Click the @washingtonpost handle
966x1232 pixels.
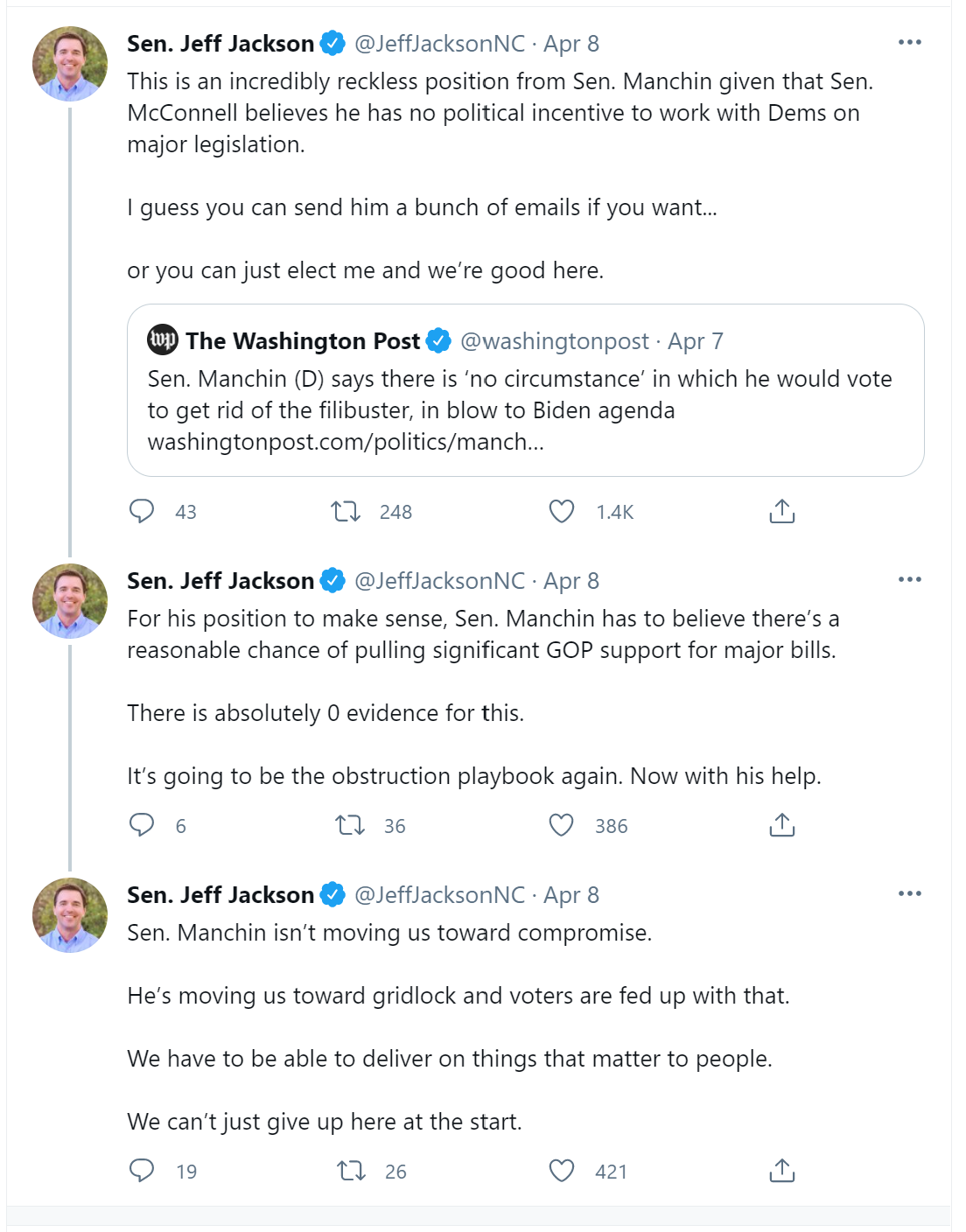(555, 341)
